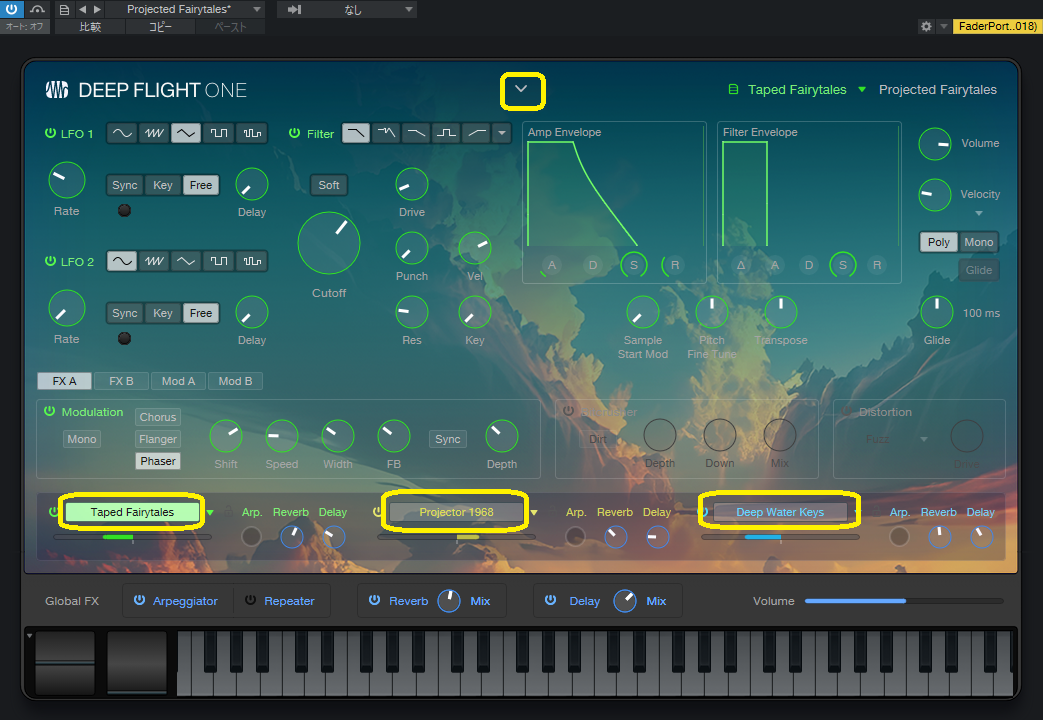Switch to the FX B tab

[122, 381]
